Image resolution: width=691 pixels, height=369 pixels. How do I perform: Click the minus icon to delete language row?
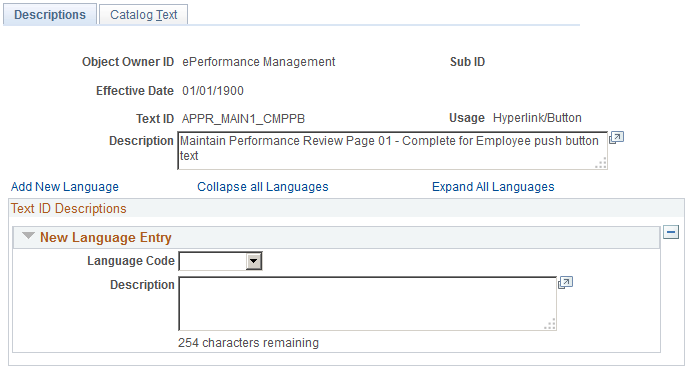click(x=671, y=232)
